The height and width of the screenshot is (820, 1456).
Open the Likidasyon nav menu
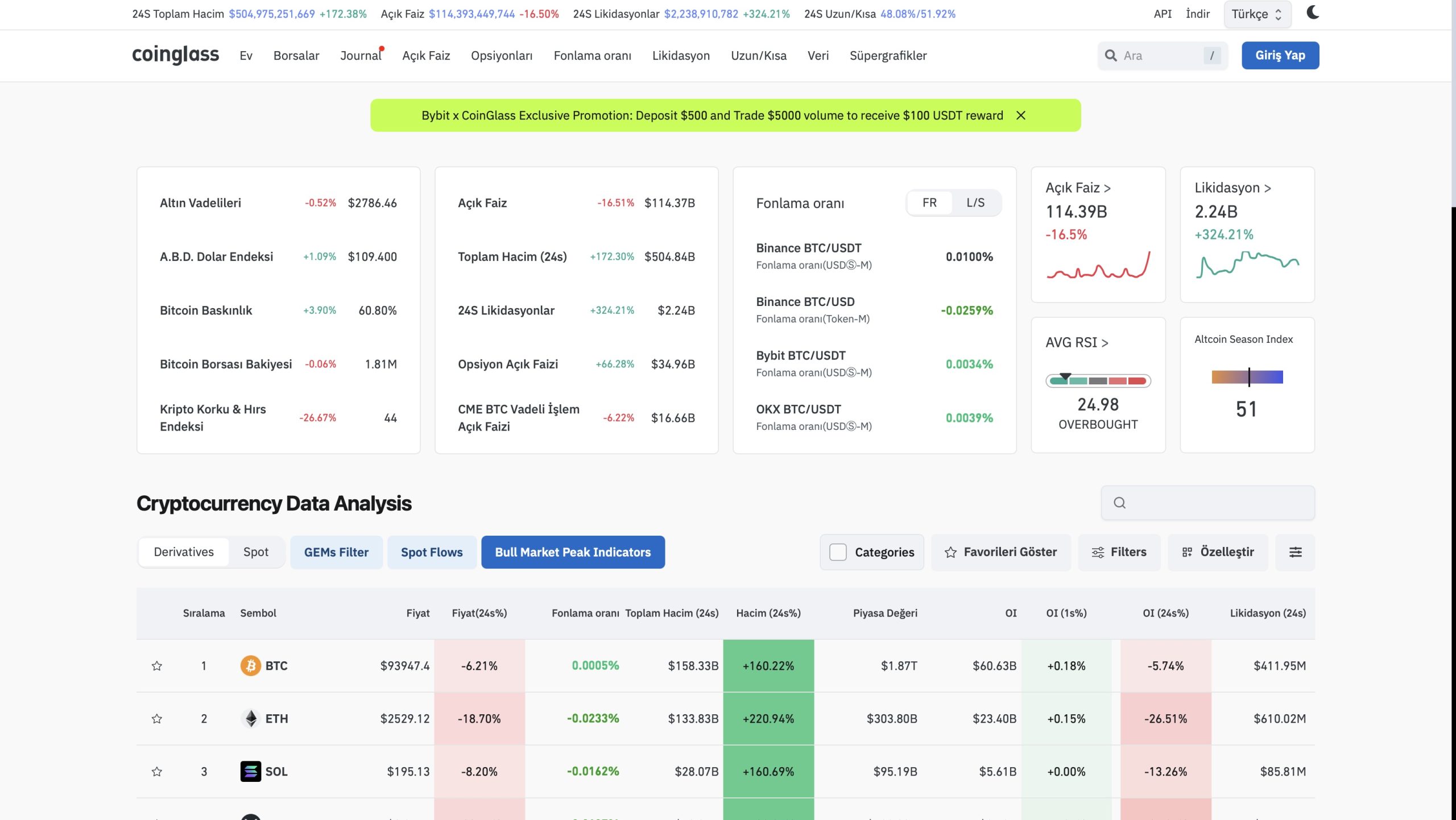[x=681, y=56]
